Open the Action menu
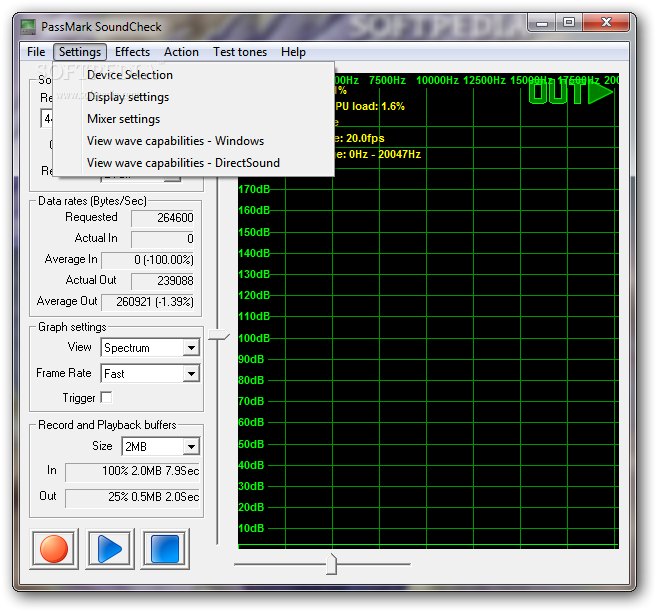Image resolution: width=657 pixels, height=612 pixels. [181, 52]
